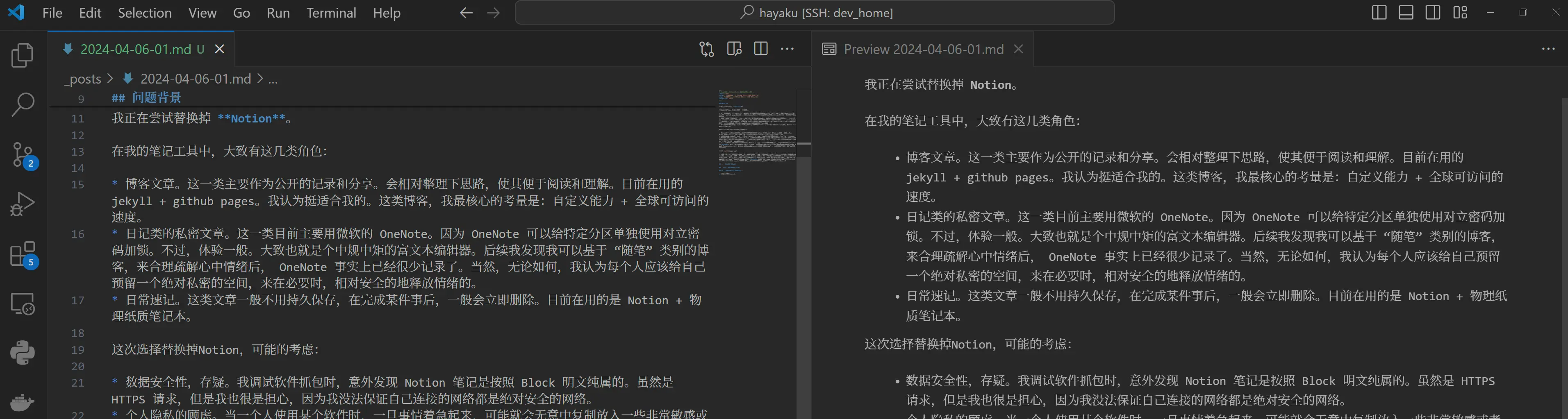The width and height of the screenshot is (1568, 419).
Task: Open the Help menu
Action: coord(387,13)
